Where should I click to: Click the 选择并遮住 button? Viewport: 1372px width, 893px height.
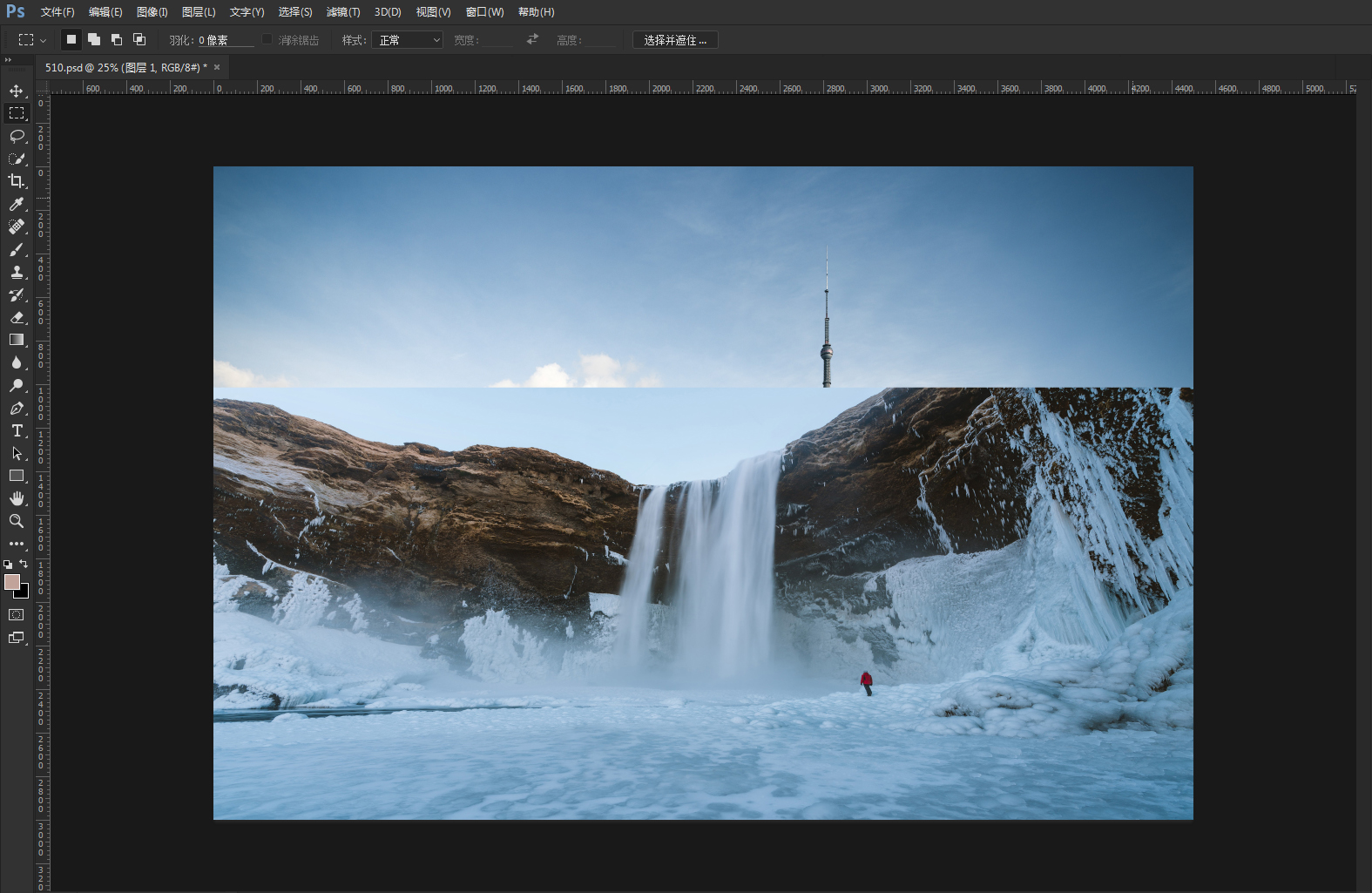tap(675, 40)
